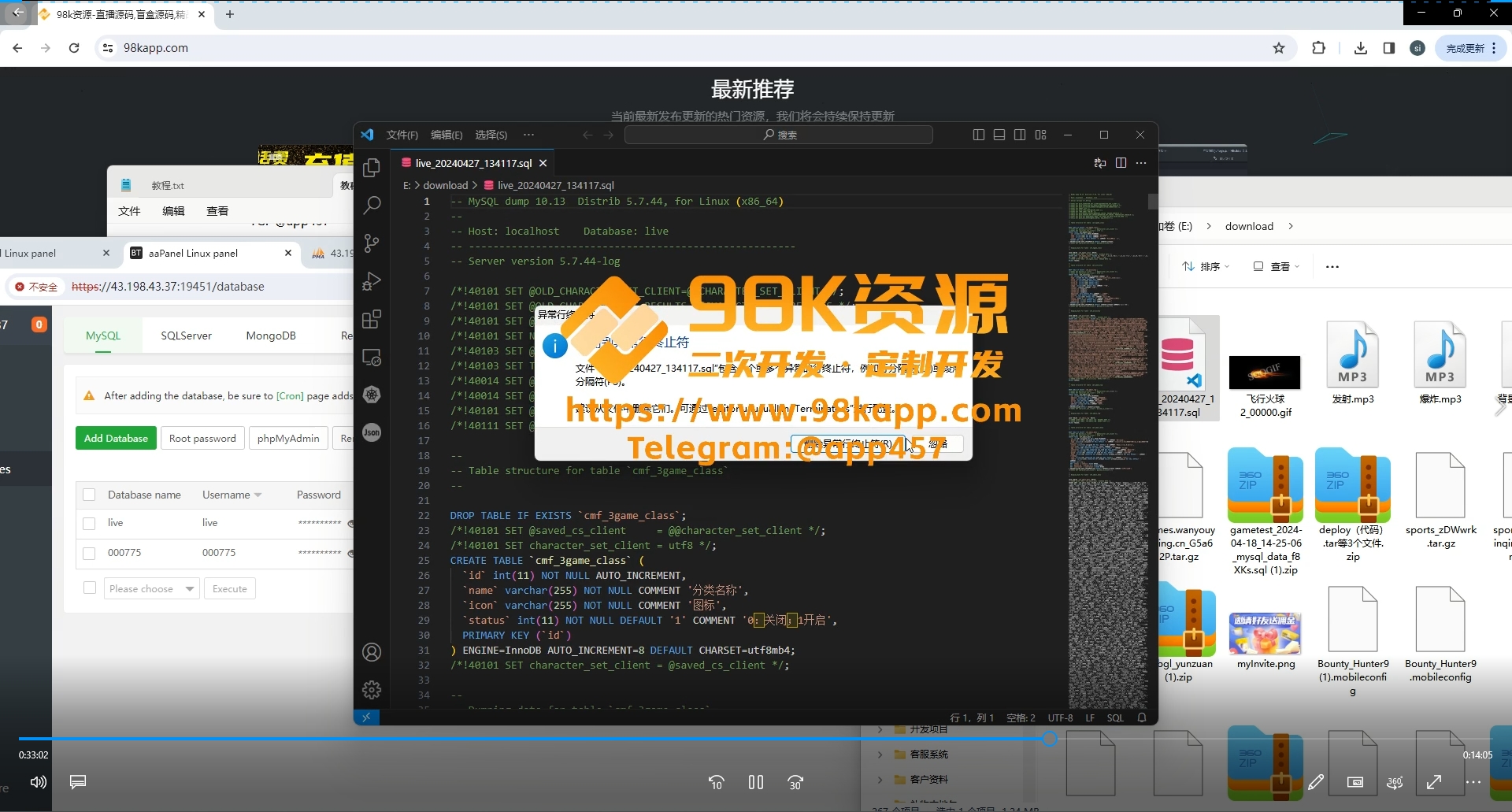
Task: Tick the checkbox for the live database
Action: tap(89, 523)
